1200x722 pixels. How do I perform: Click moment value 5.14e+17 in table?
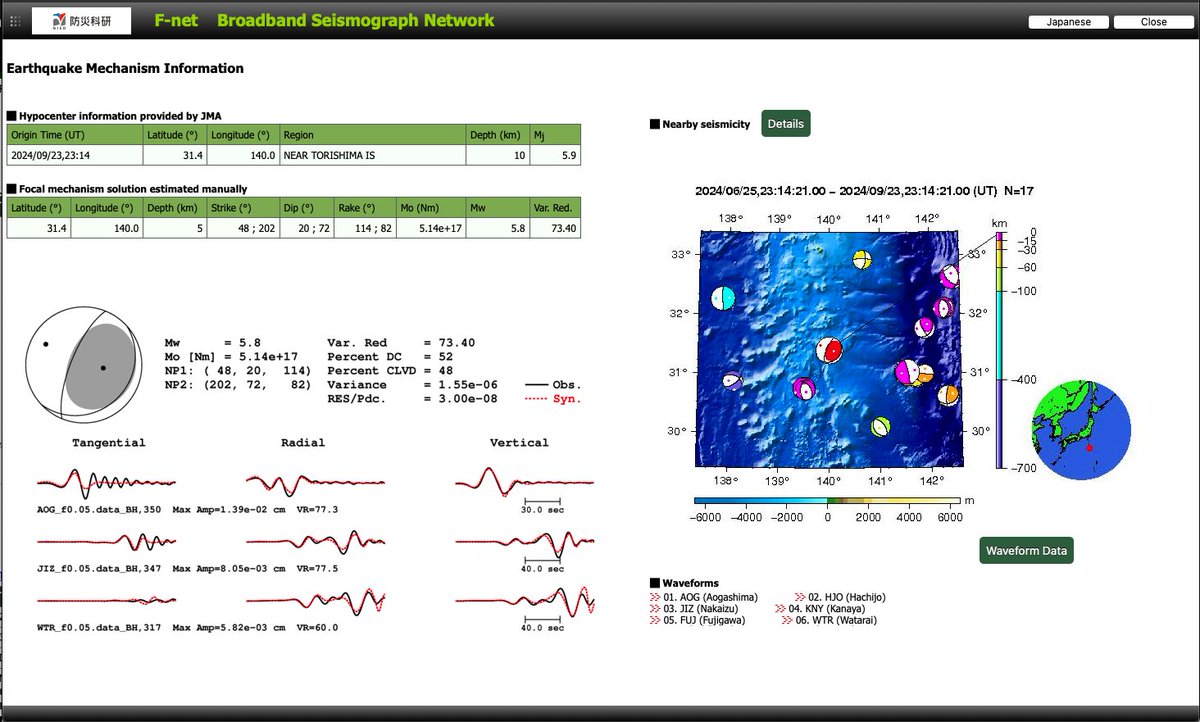click(430, 228)
